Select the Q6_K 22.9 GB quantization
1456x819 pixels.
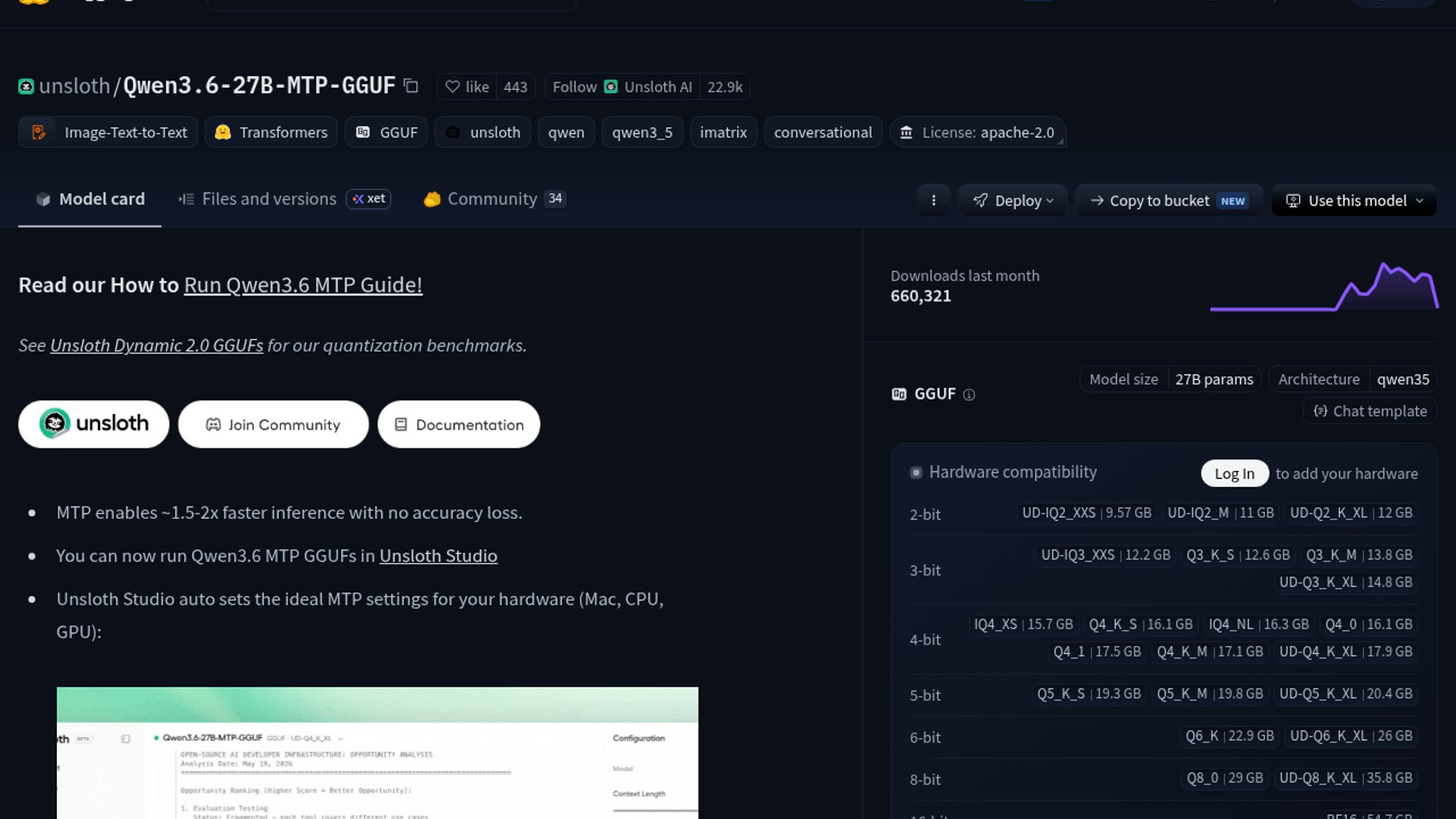pos(1229,736)
